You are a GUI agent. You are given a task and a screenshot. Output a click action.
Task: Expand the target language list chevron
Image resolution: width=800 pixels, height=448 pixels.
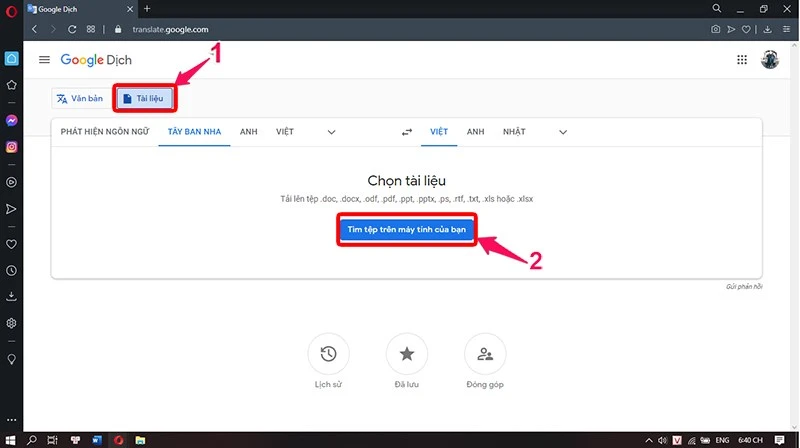[x=563, y=132]
